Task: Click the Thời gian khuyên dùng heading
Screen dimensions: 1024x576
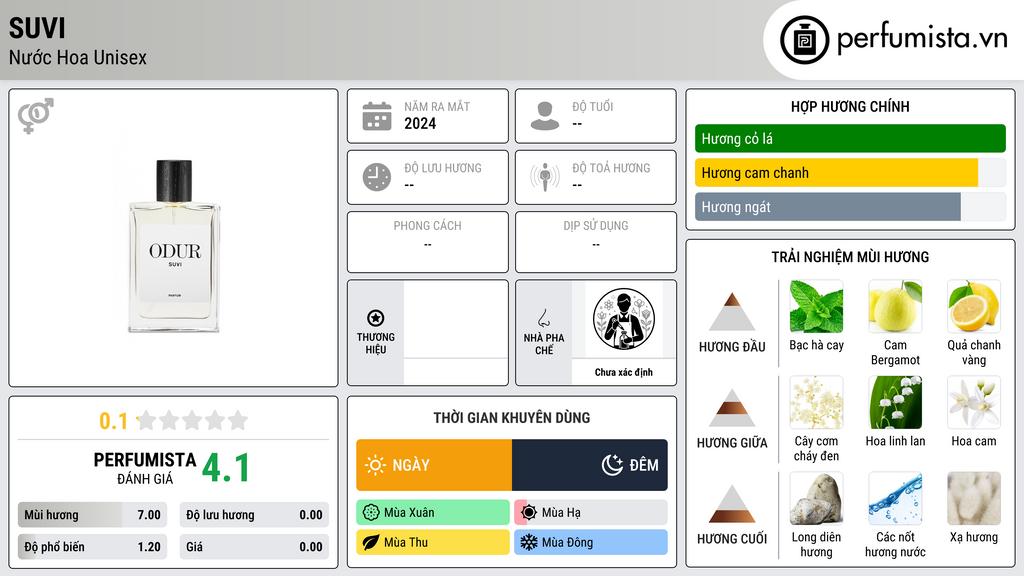Action: (512, 418)
